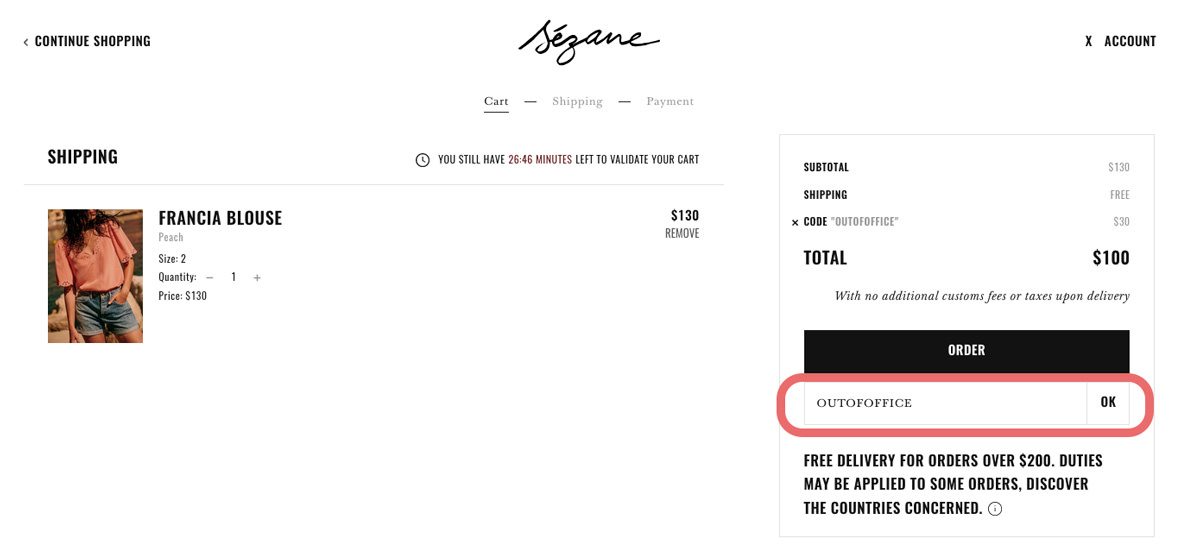
Task: Click the clock timer icon
Action: pos(422,160)
